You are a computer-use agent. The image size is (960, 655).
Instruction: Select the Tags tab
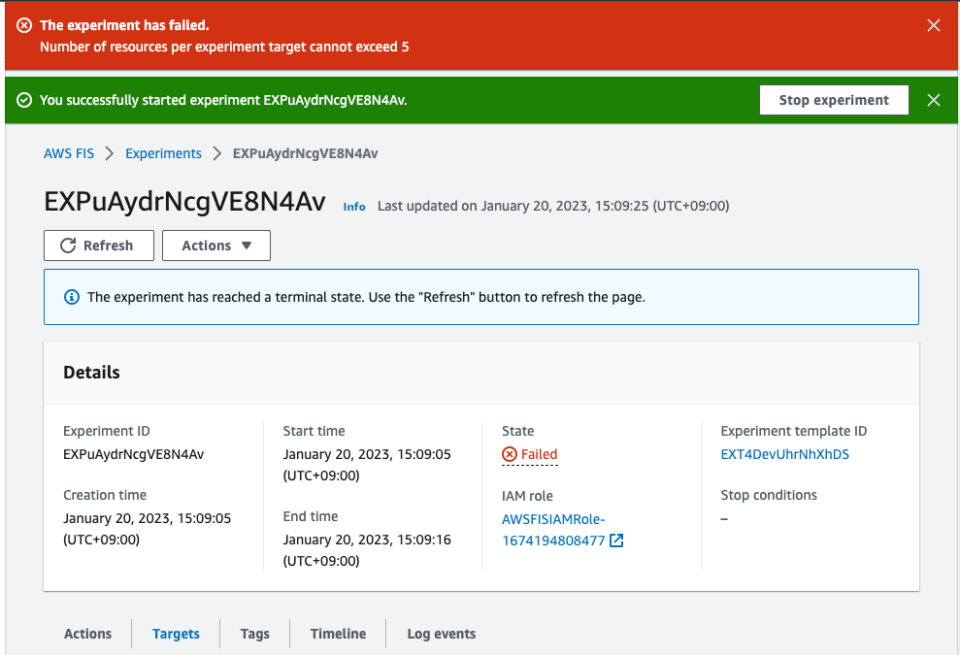(255, 633)
